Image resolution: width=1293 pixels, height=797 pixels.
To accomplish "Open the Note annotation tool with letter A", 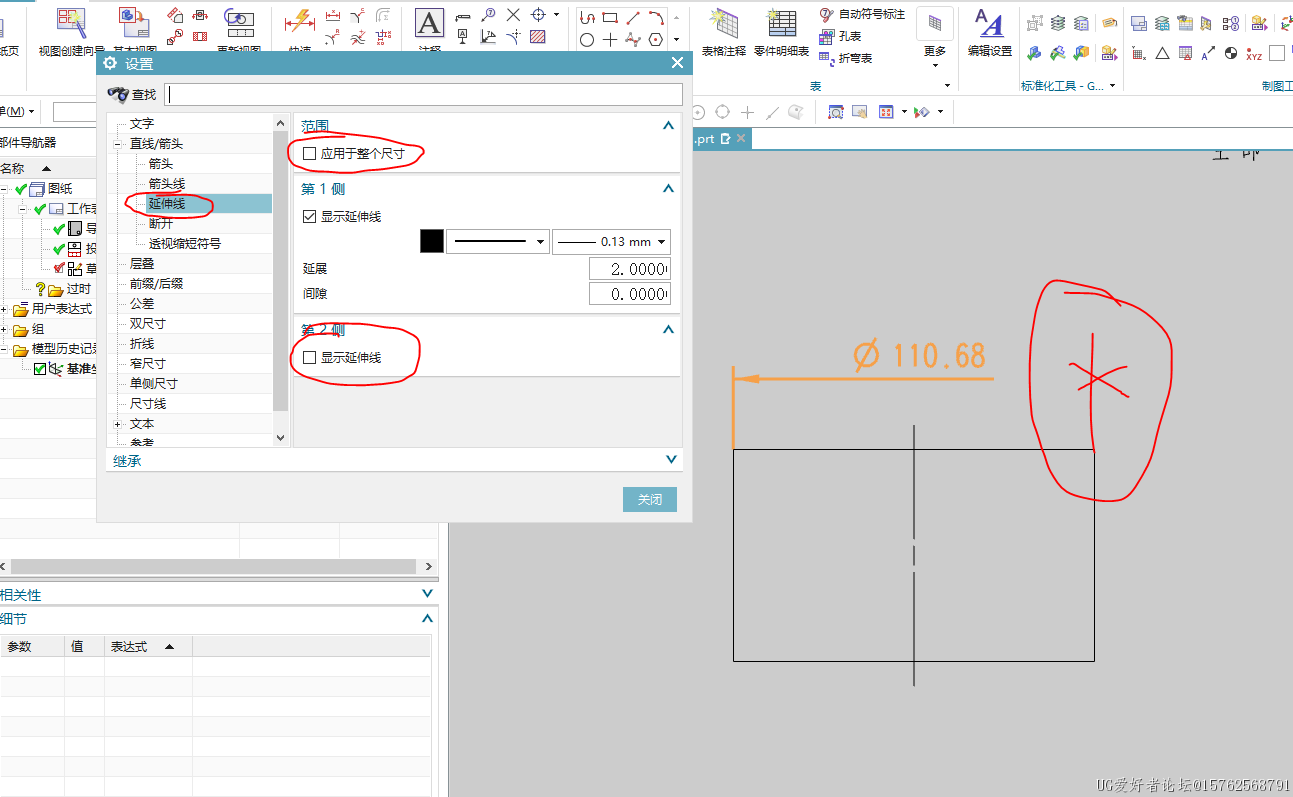I will pos(429,24).
